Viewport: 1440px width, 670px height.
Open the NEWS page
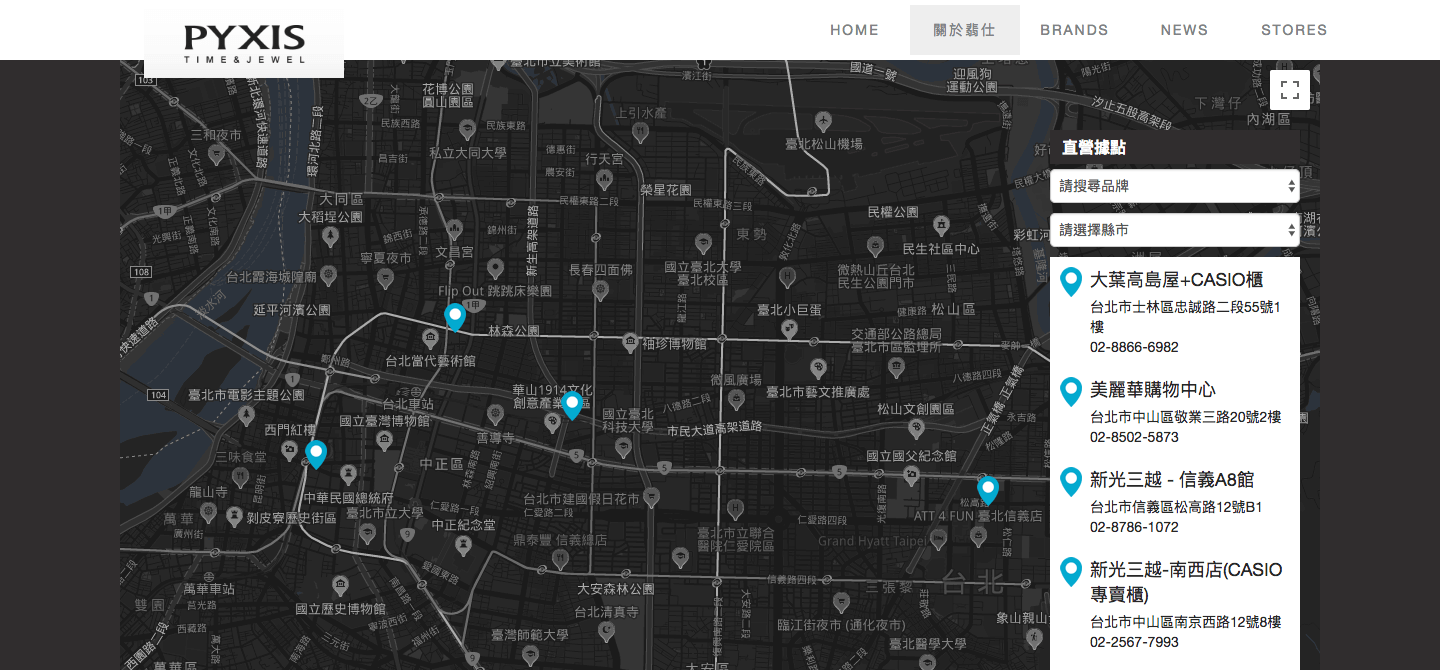tap(1184, 30)
